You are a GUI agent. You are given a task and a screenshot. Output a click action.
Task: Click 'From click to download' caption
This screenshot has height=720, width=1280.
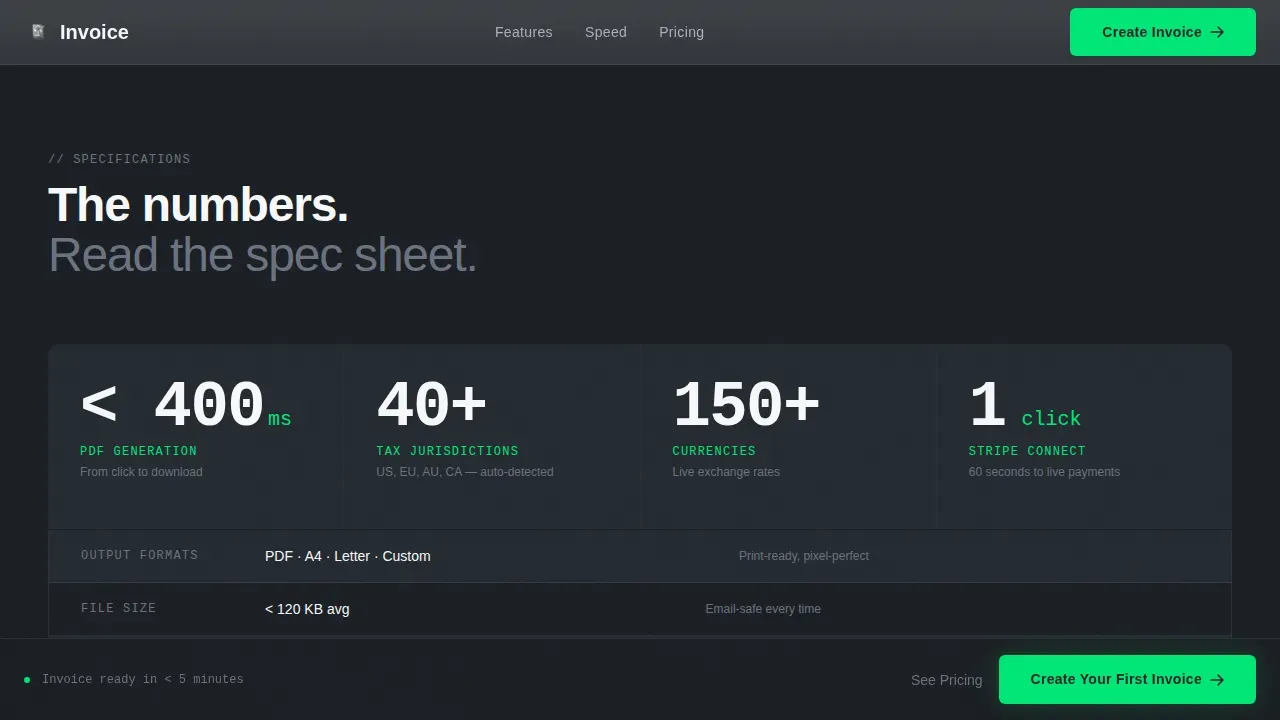click(x=141, y=472)
